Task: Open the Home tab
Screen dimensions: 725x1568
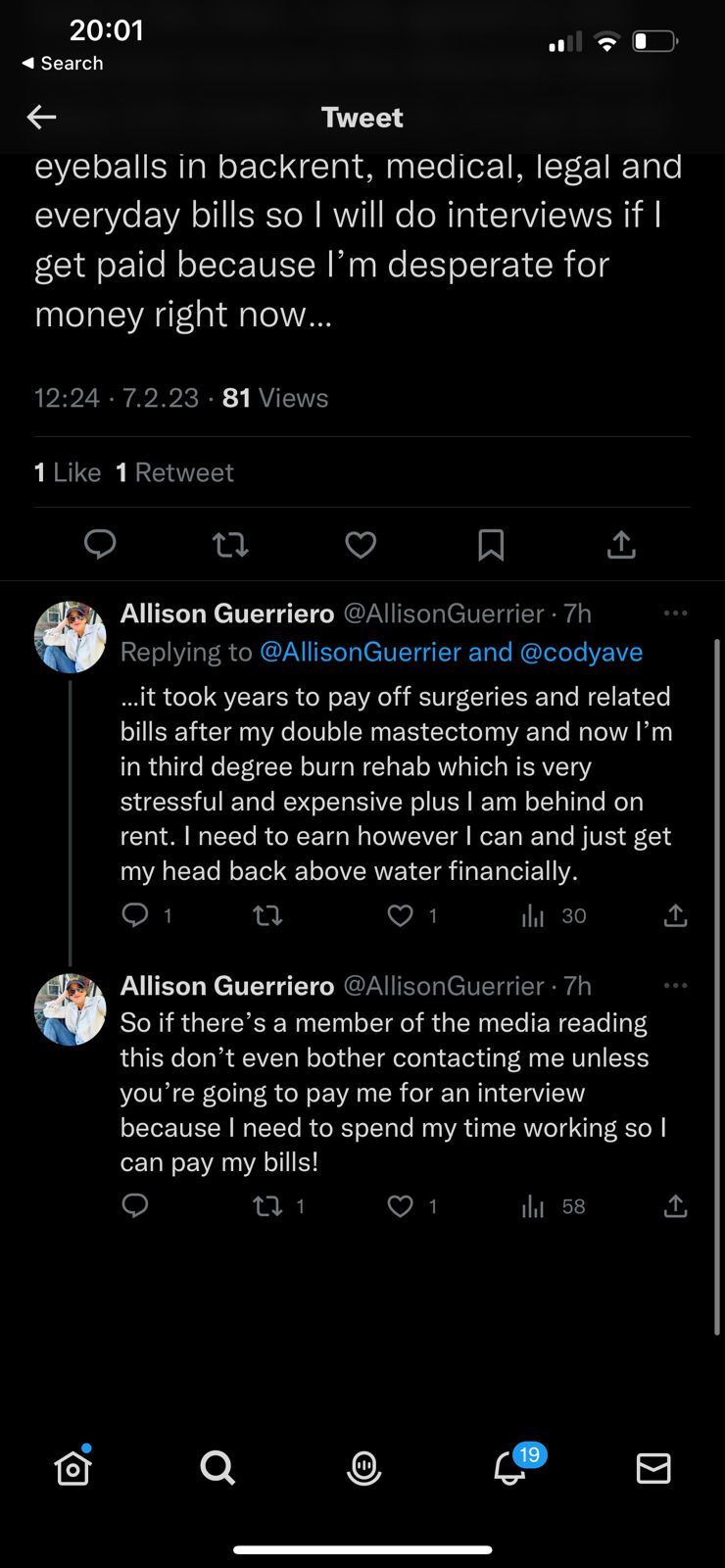Action: 72,1468
